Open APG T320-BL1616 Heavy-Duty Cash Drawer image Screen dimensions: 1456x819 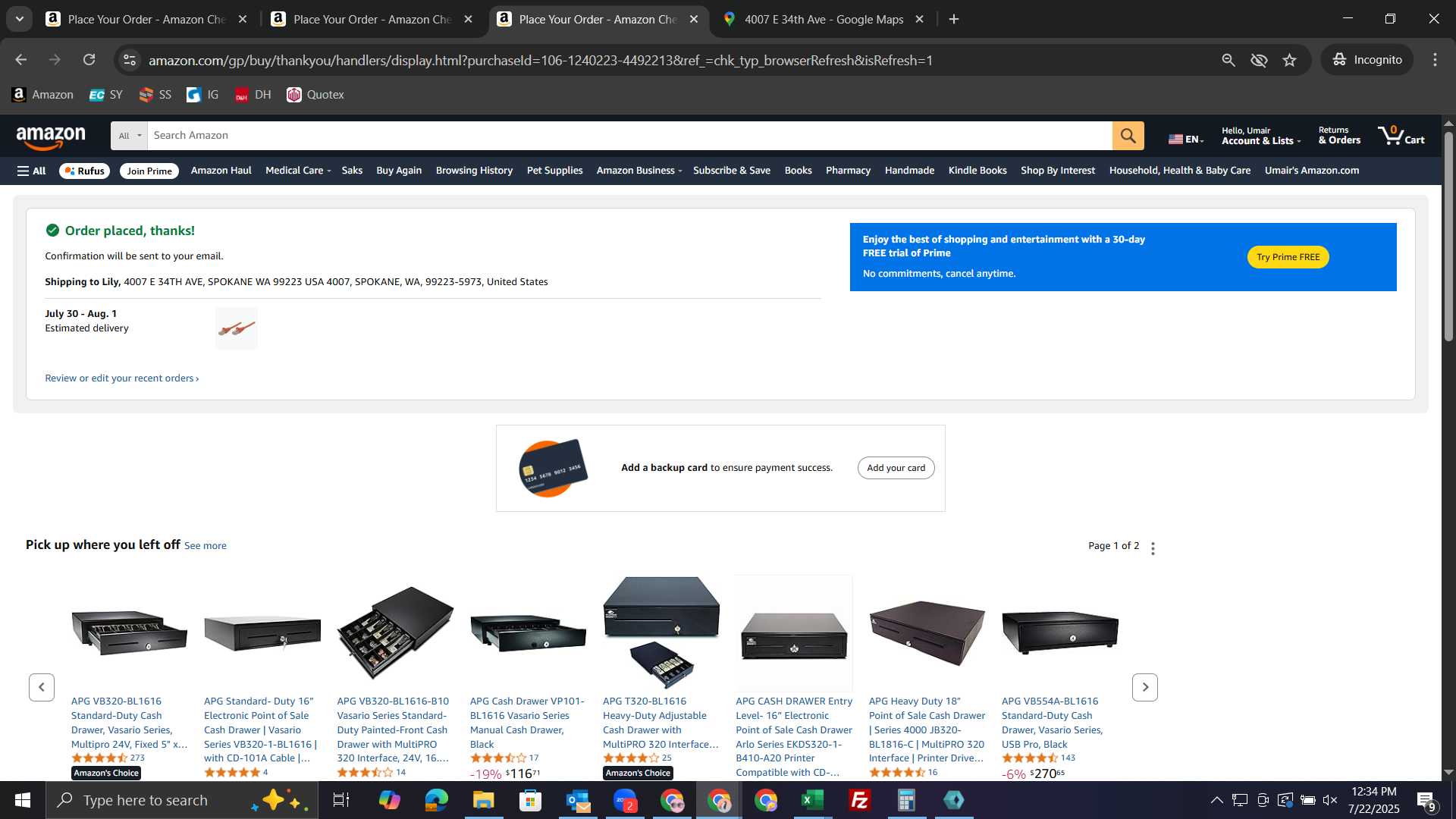(661, 632)
